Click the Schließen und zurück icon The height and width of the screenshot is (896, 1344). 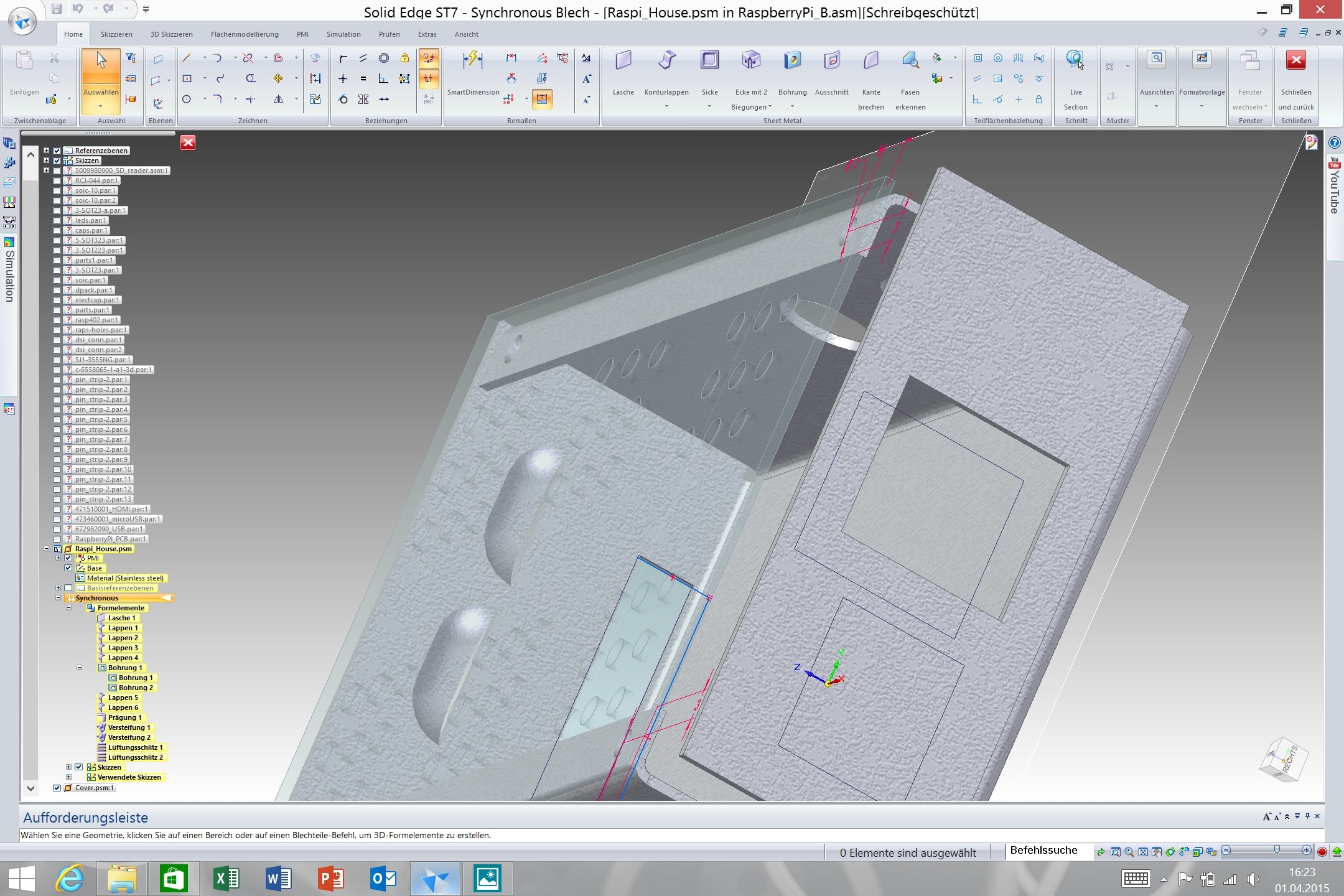point(1296,60)
